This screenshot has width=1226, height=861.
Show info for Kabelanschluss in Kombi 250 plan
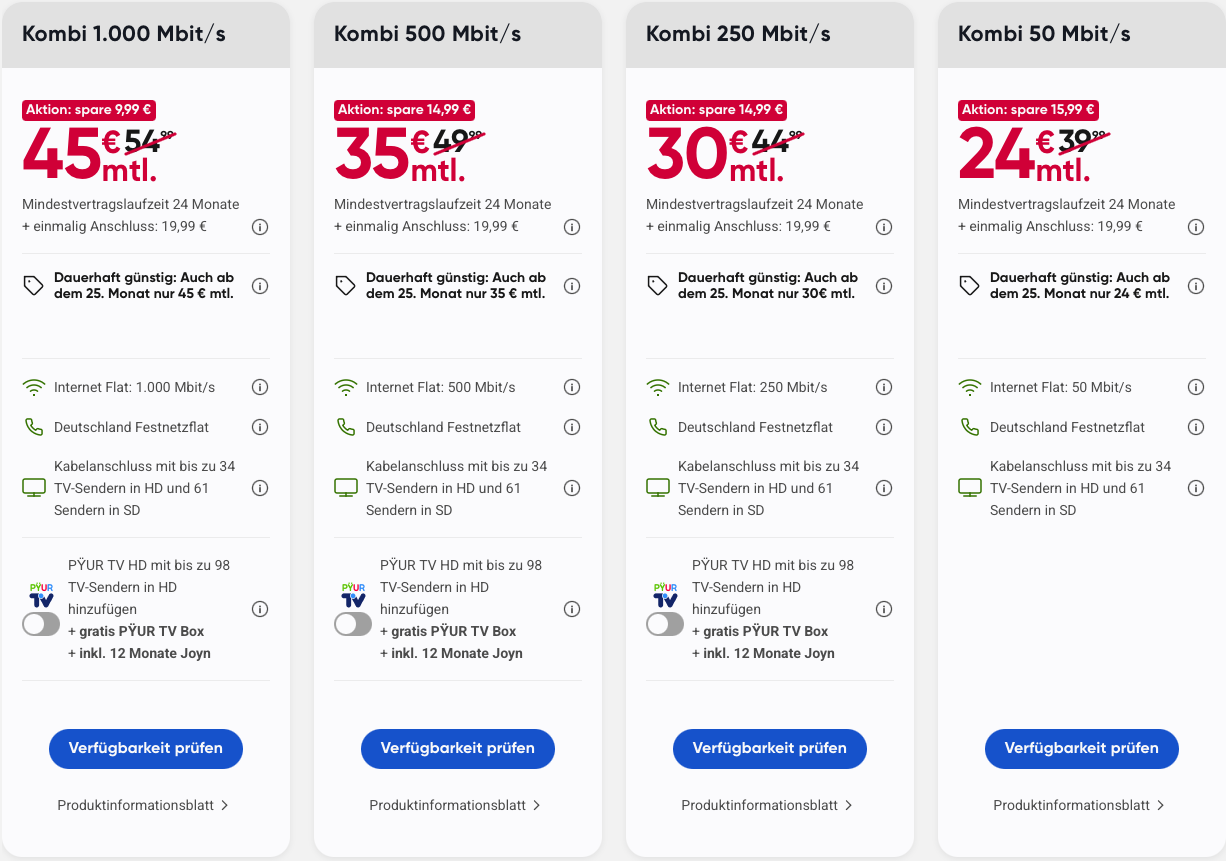click(x=884, y=488)
